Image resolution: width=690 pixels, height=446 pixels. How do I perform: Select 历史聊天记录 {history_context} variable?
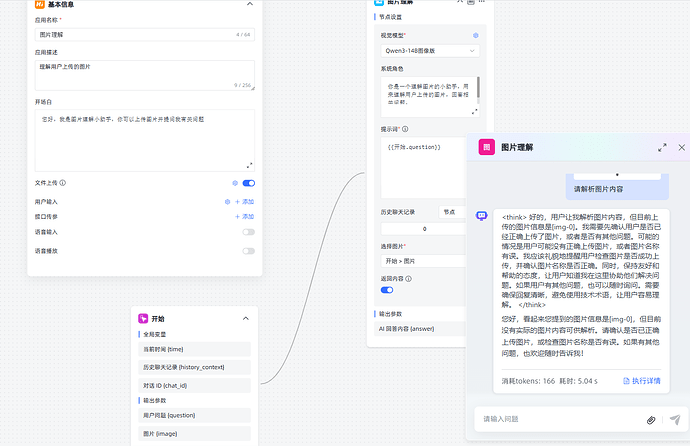click(195, 367)
